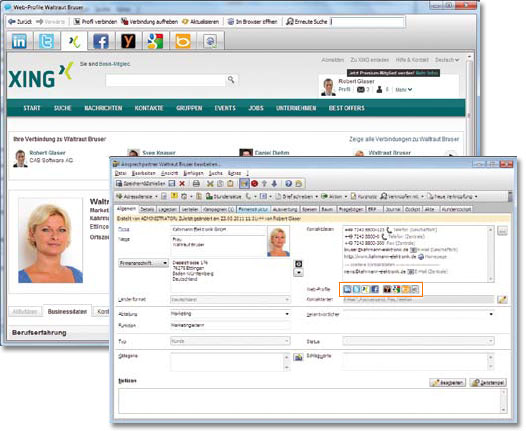Viewport: 526px width, 431px height.
Task: Open the orange Bing-style tab in the Web-Profile window
Action: point(183,41)
